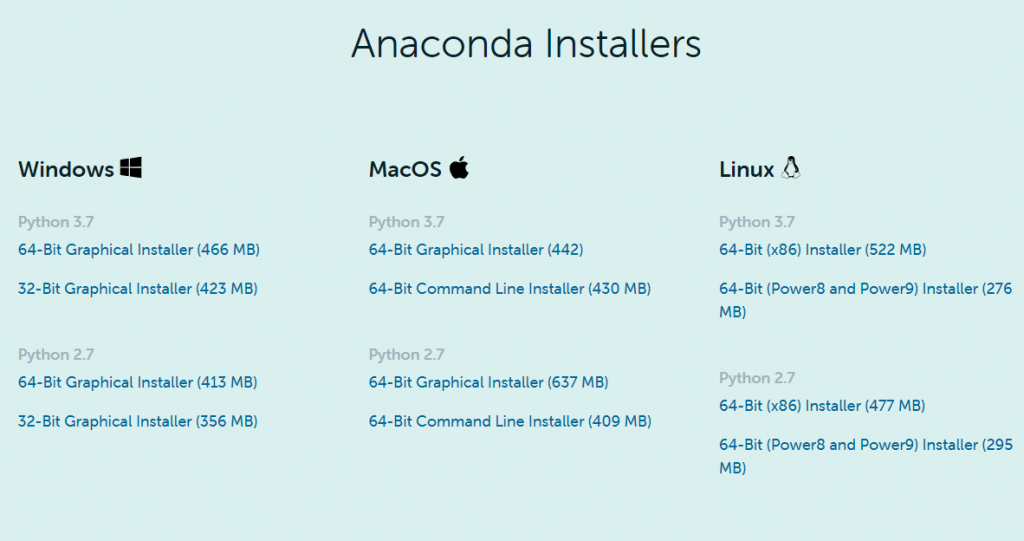The width and height of the screenshot is (1024, 541).
Task: Click the Windows section heading
Action: (66, 169)
